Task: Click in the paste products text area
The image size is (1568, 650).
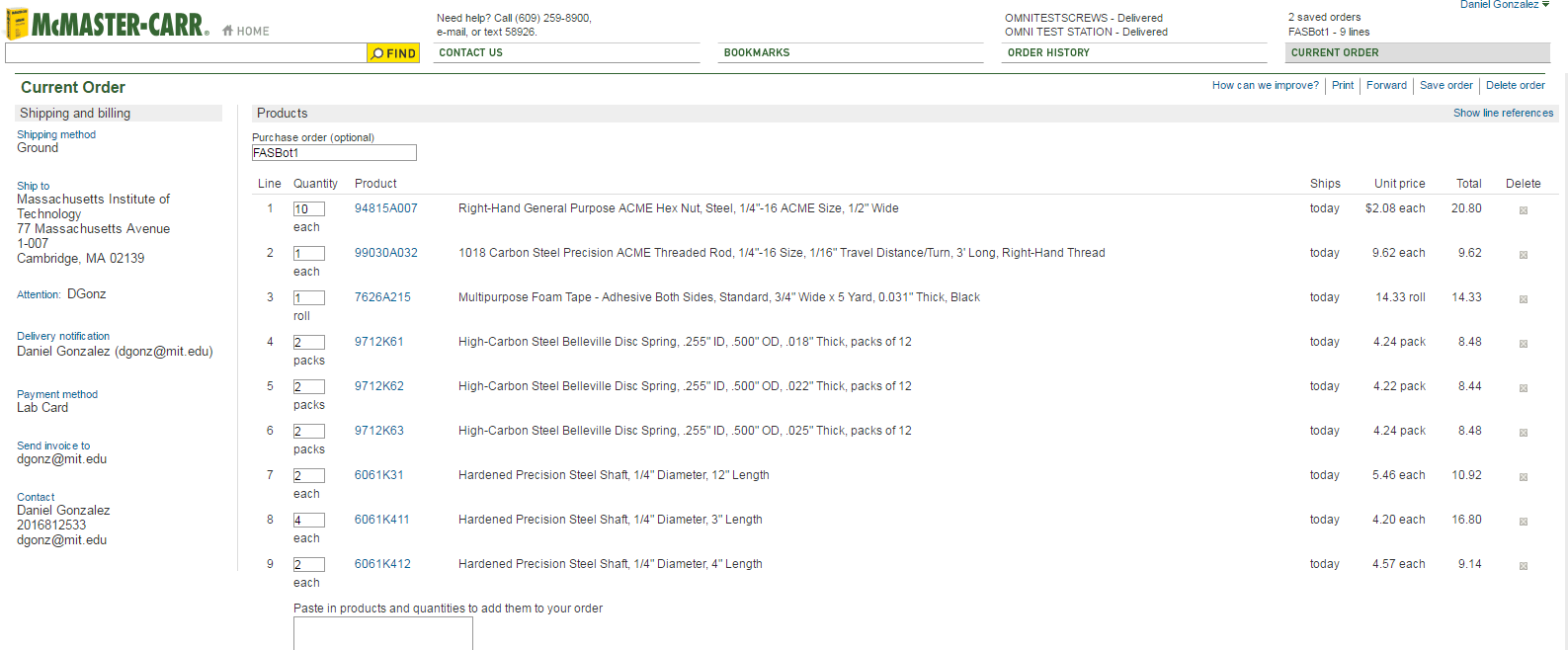Action: click(x=383, y=633)
